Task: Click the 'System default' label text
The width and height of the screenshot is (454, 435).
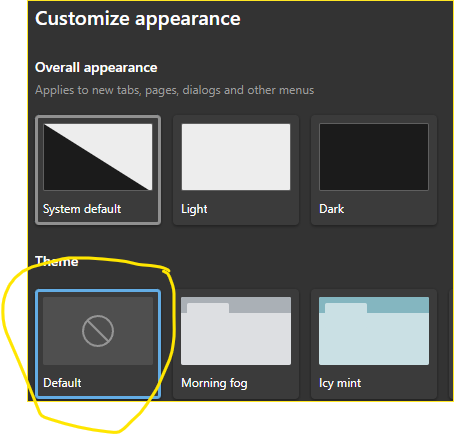Action: pyautogui.click(x=82, y=209)
